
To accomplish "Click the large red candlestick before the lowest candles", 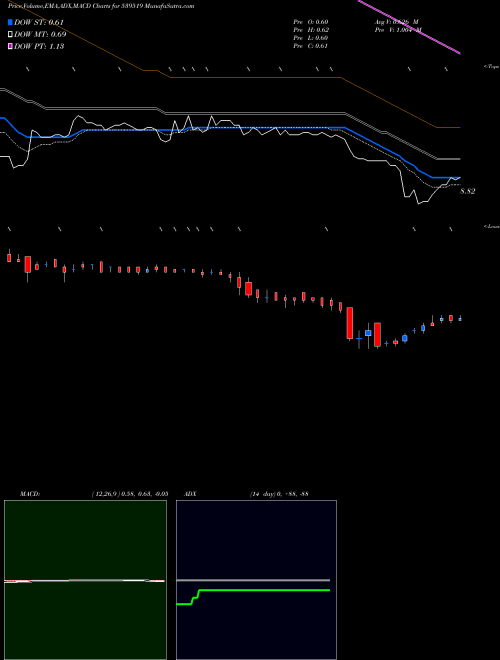I will pyautogui.click(x=350, y=323).
